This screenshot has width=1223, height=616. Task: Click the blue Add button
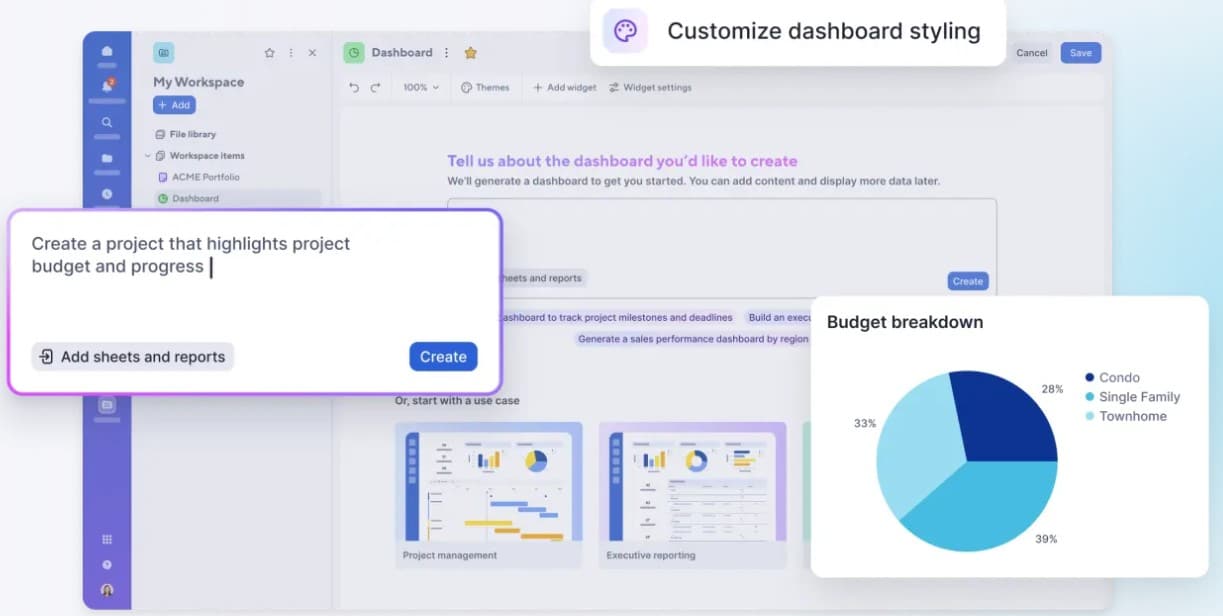174,105
